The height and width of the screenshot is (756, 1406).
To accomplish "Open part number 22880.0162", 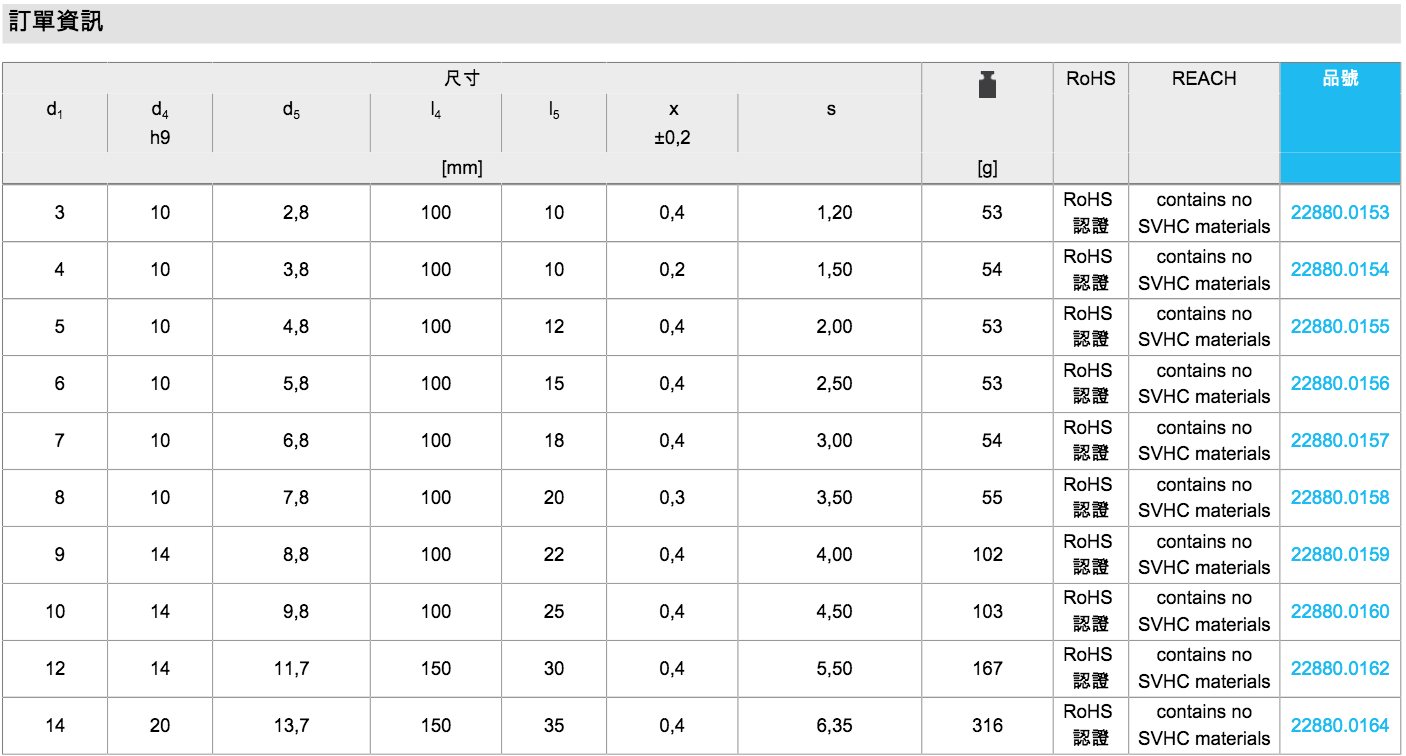I will click(1339, 669).
